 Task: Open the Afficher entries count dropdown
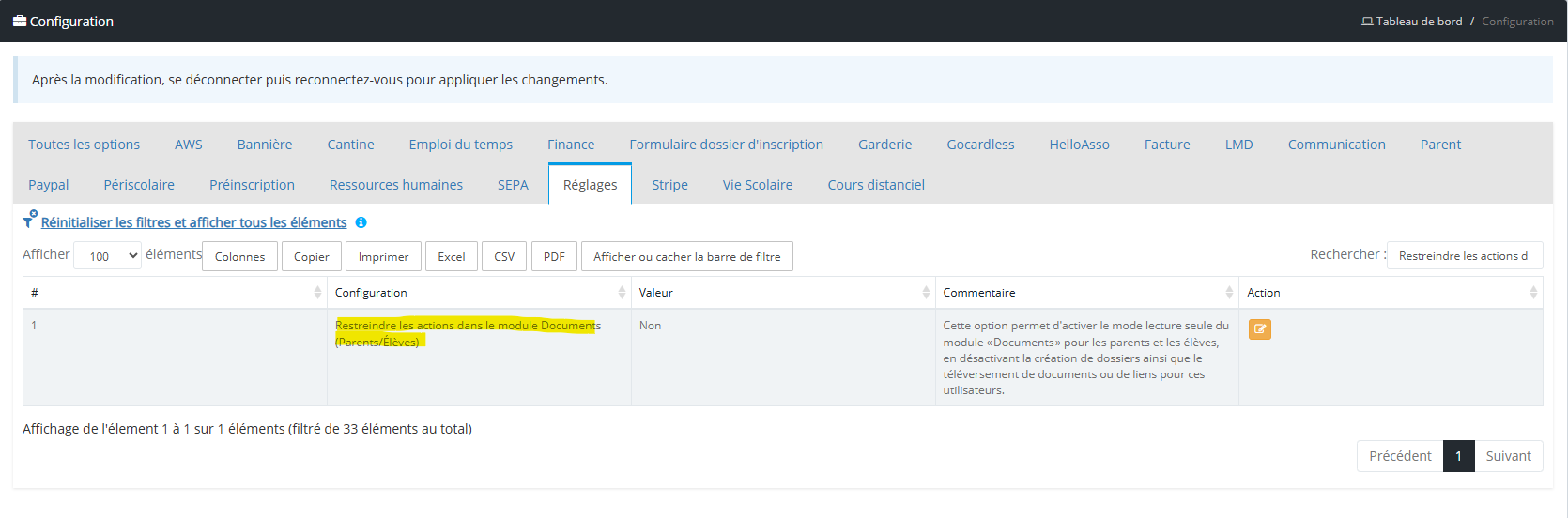tap(107, 256)
